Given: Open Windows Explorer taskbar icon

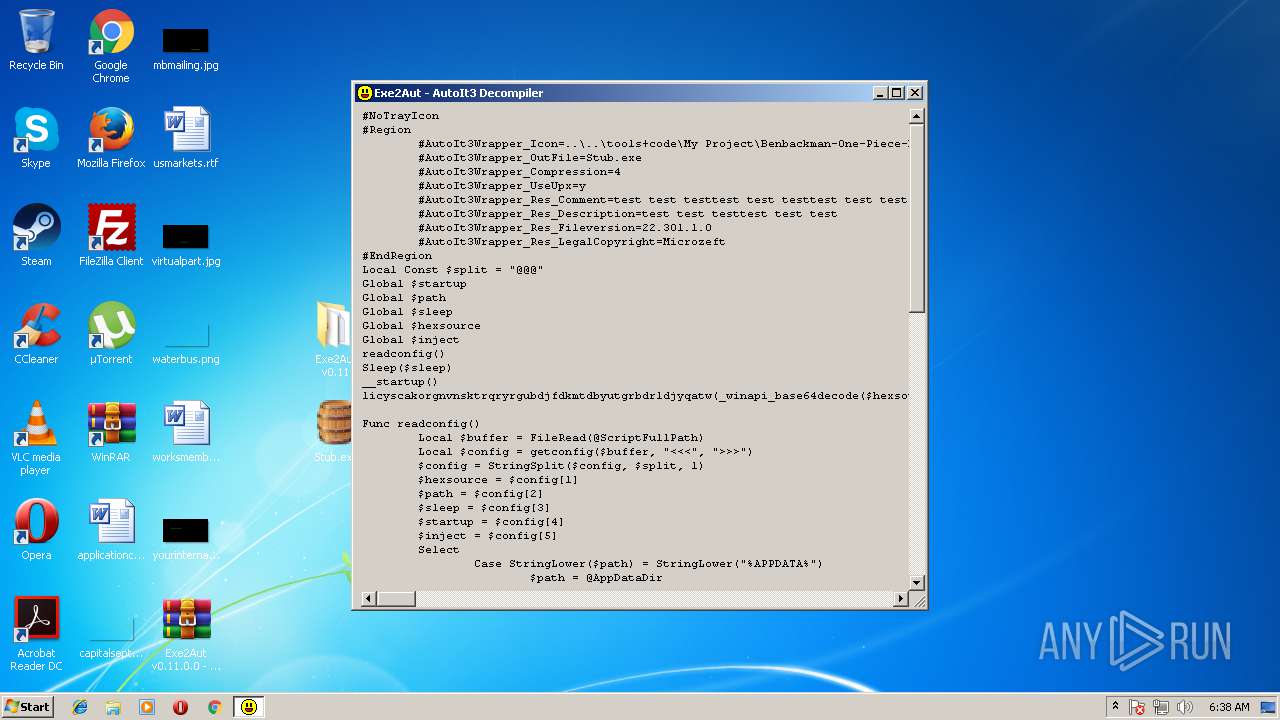Looking at the screenshot, I should 113,707.
